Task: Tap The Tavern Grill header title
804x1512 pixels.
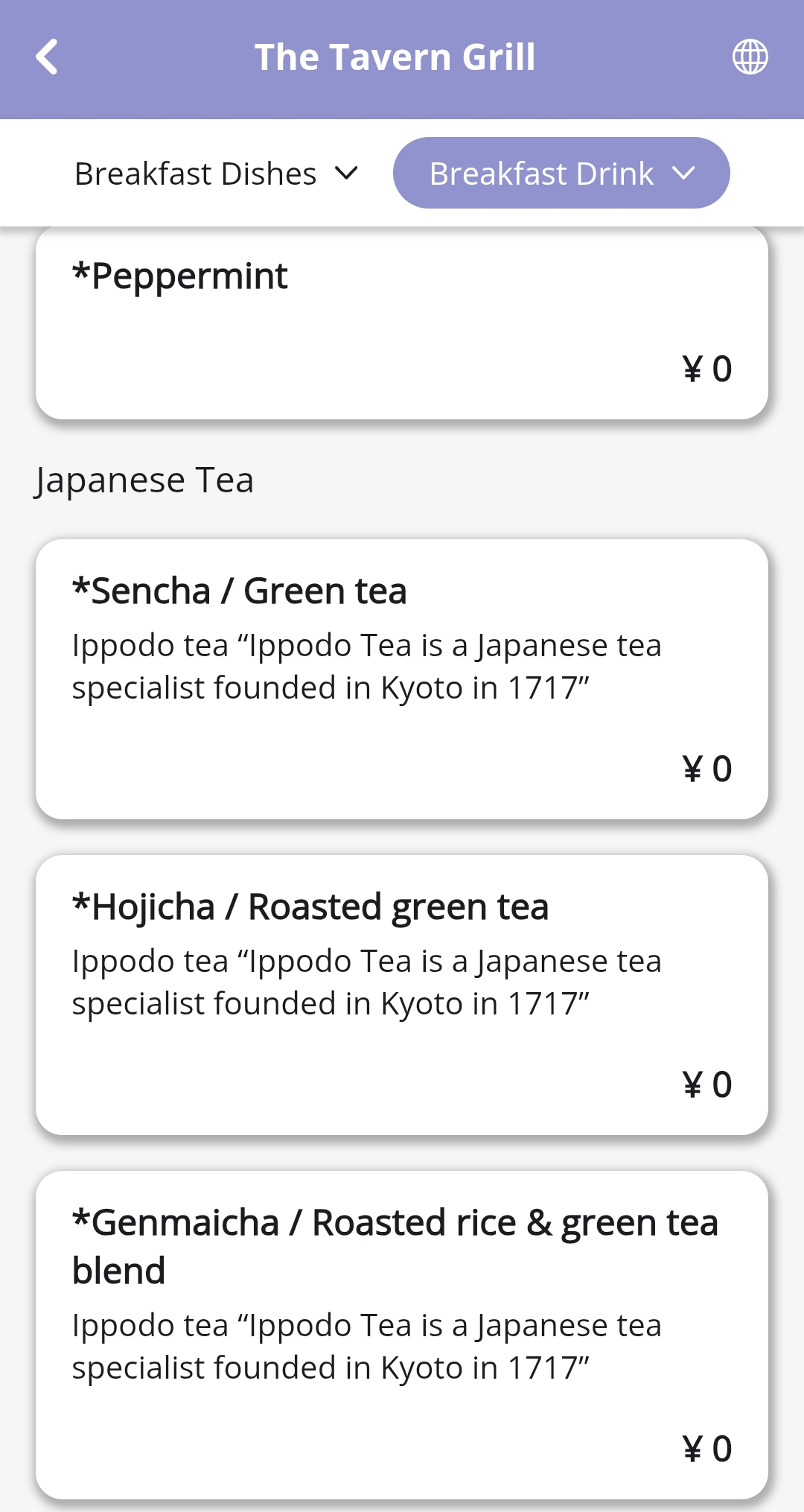Action: (x=395, y=57)
